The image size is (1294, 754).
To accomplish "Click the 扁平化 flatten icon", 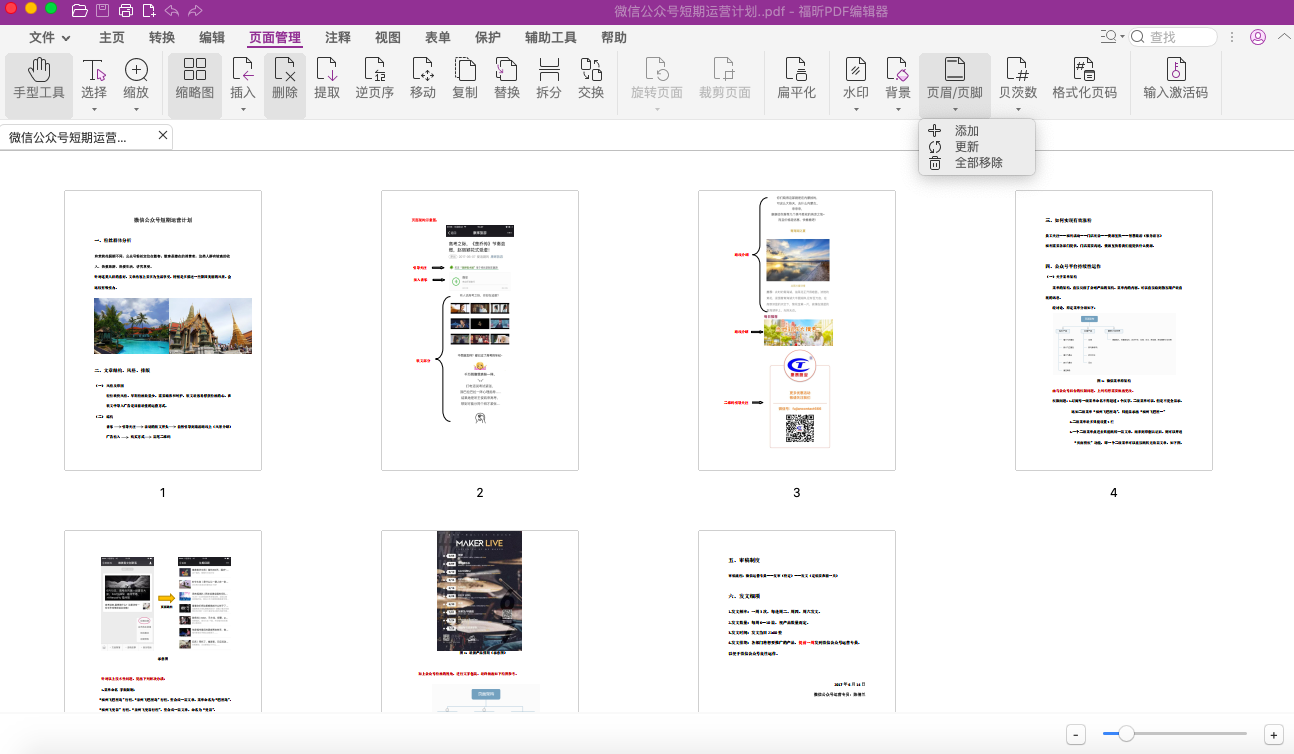I will click(x=796, y=79).
